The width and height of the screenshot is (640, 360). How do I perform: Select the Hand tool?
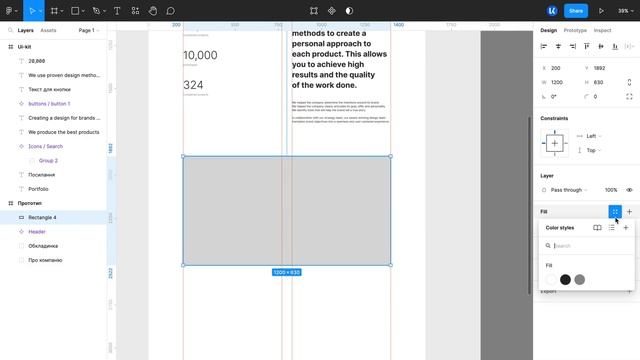[x=153, y=11]
